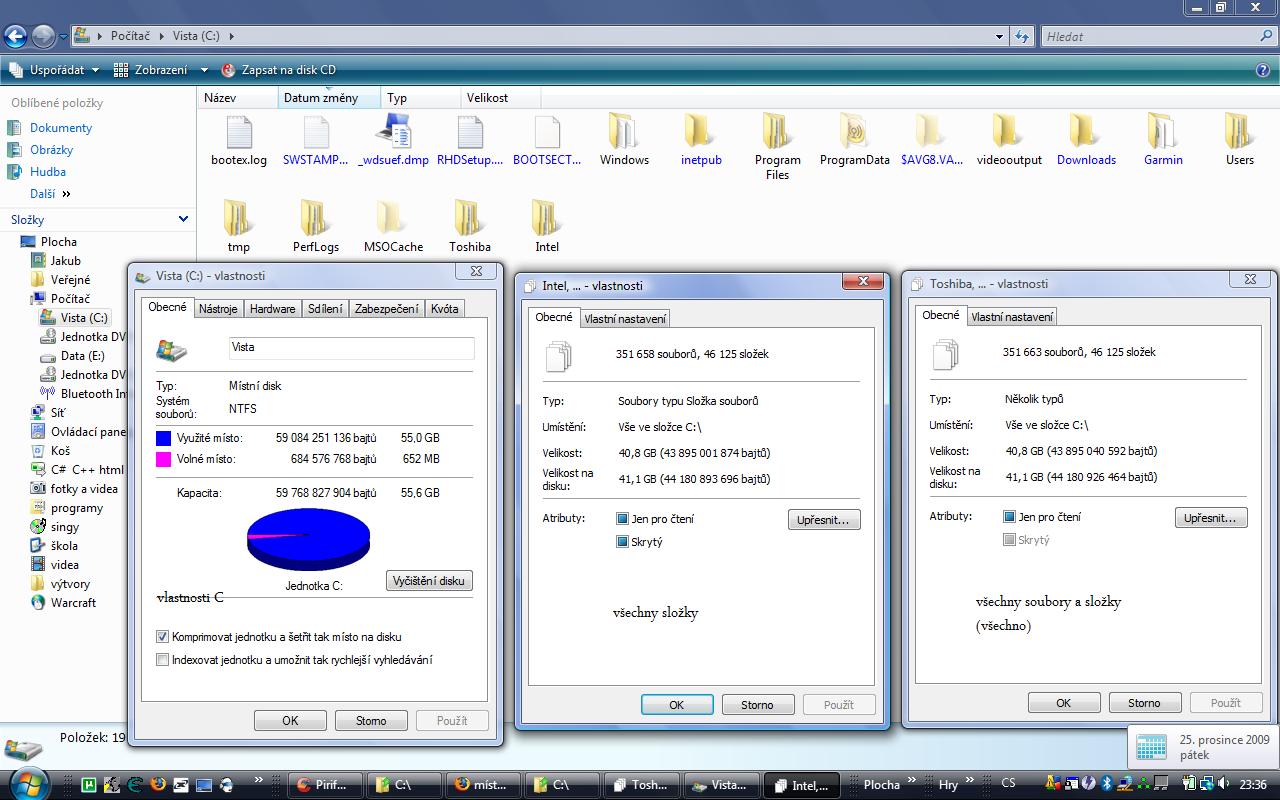
Task: Click the Windows folder icon
Action: coord(624,132)
